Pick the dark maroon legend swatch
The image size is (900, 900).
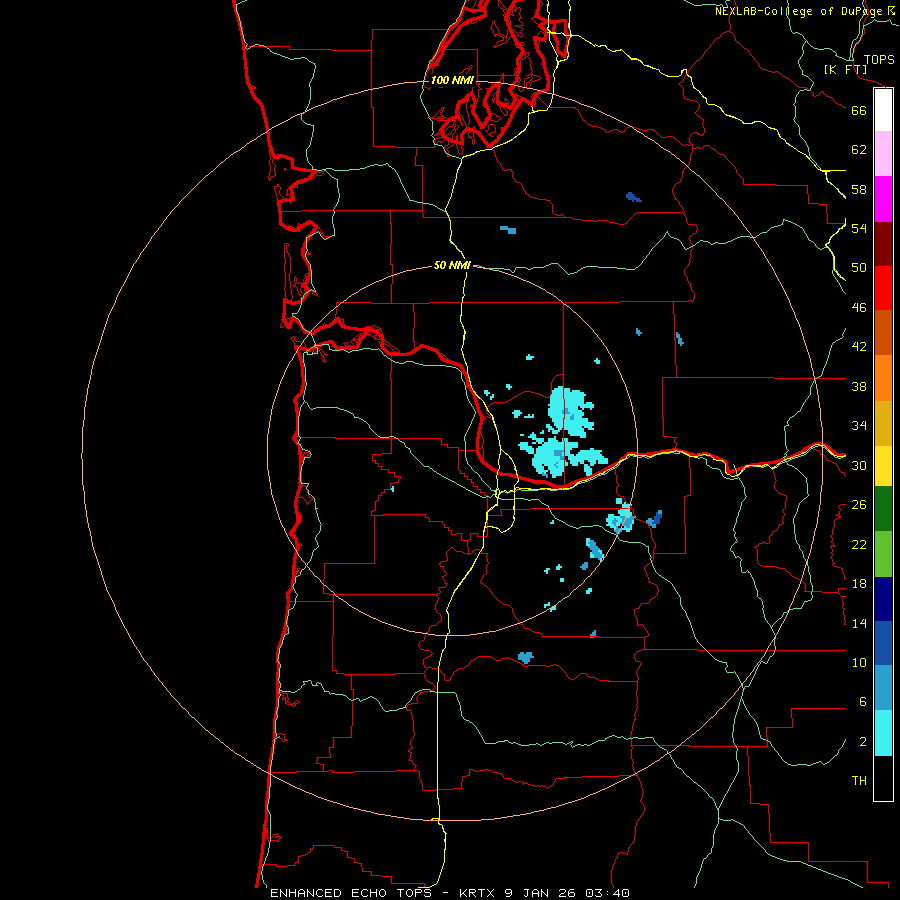tap(883, 243)
